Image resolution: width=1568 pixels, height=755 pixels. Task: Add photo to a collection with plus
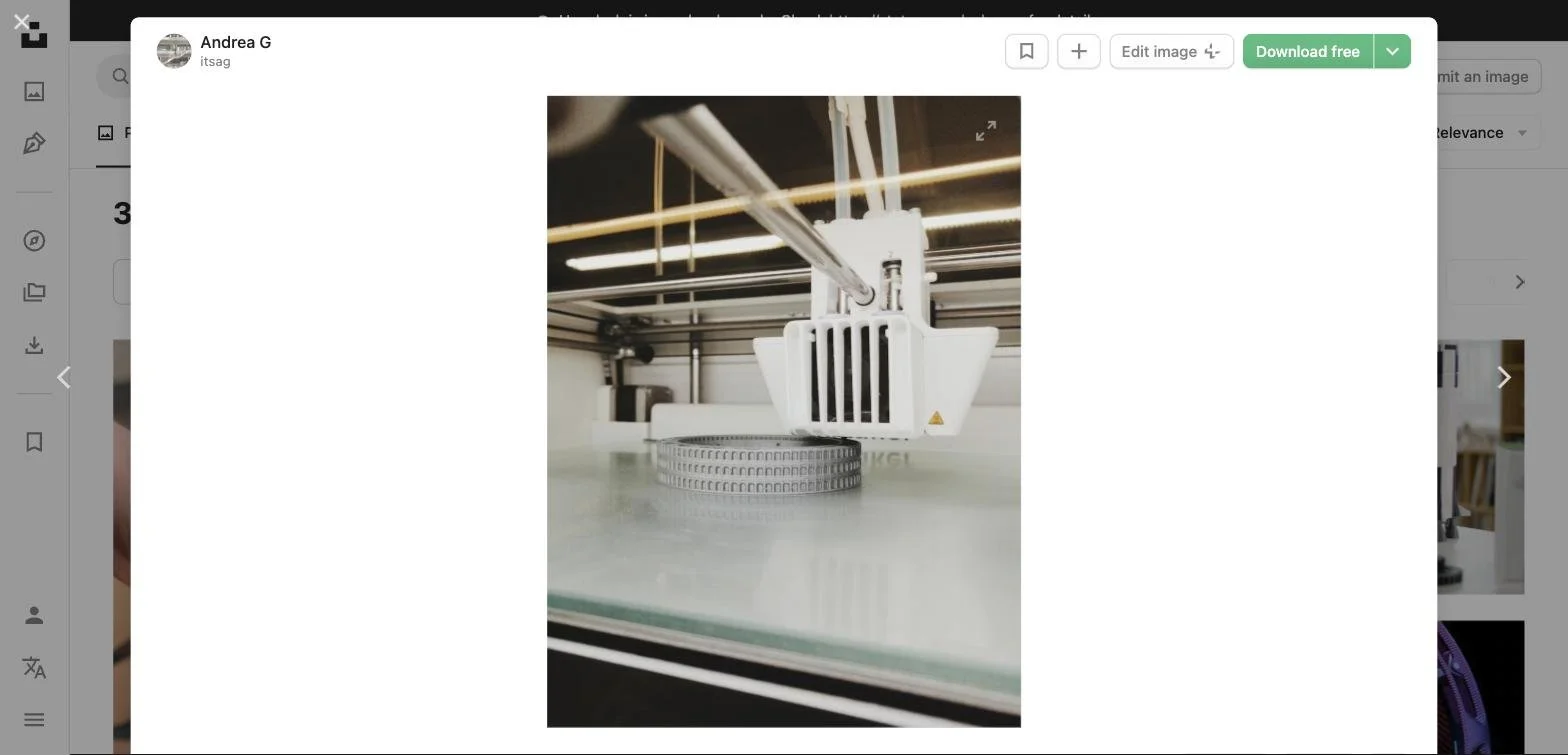pos(1079,51)
